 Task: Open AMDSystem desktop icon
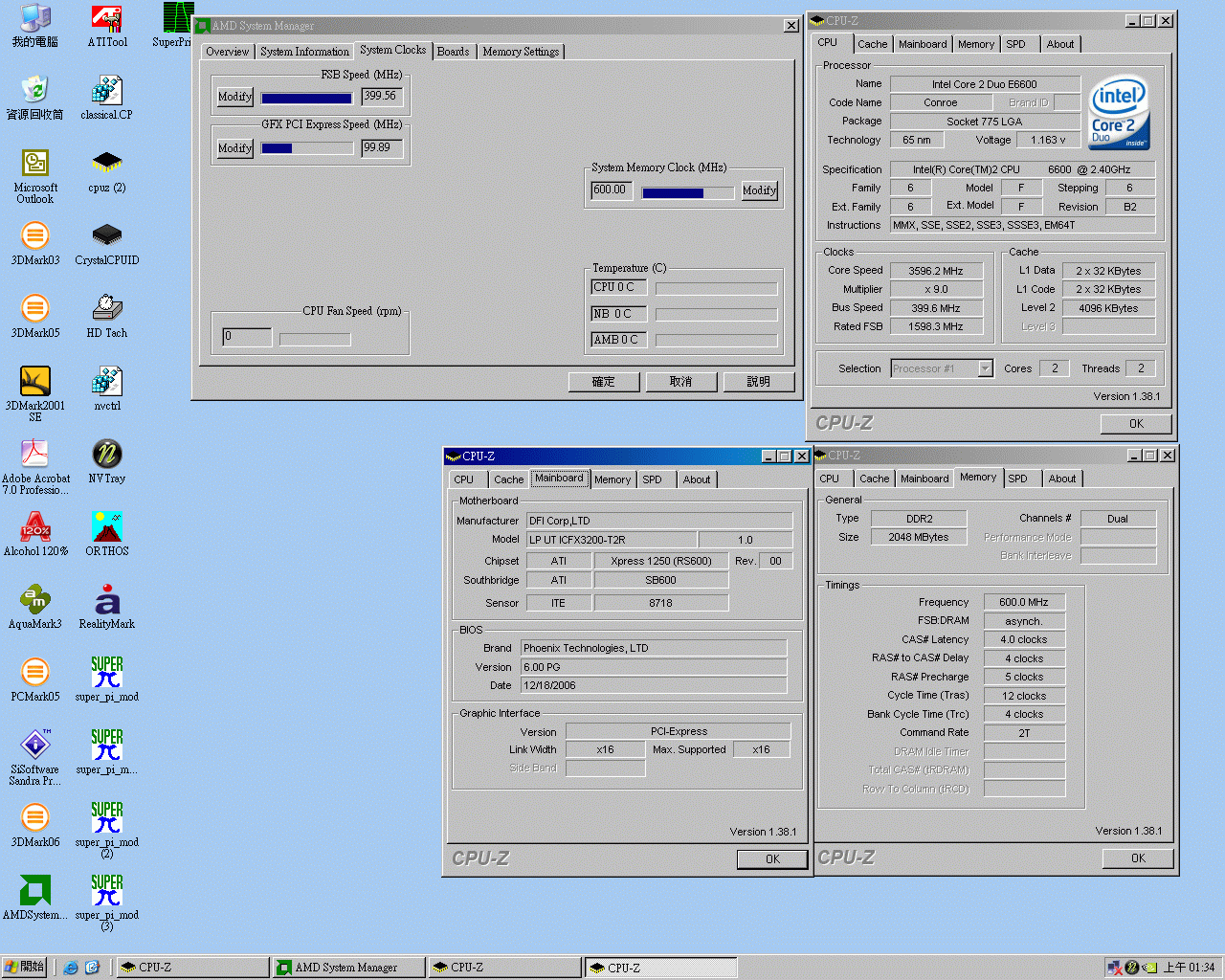(x=35, y=899)
